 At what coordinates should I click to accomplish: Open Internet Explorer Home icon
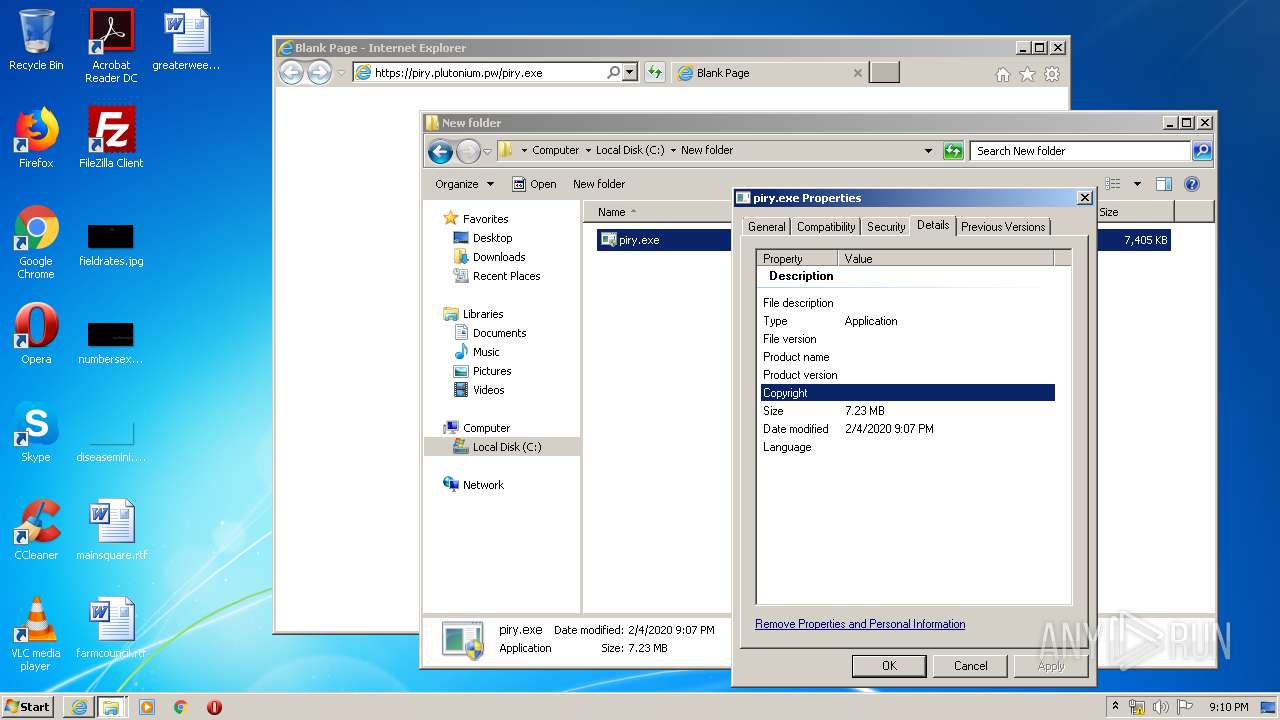(1003, 74)
